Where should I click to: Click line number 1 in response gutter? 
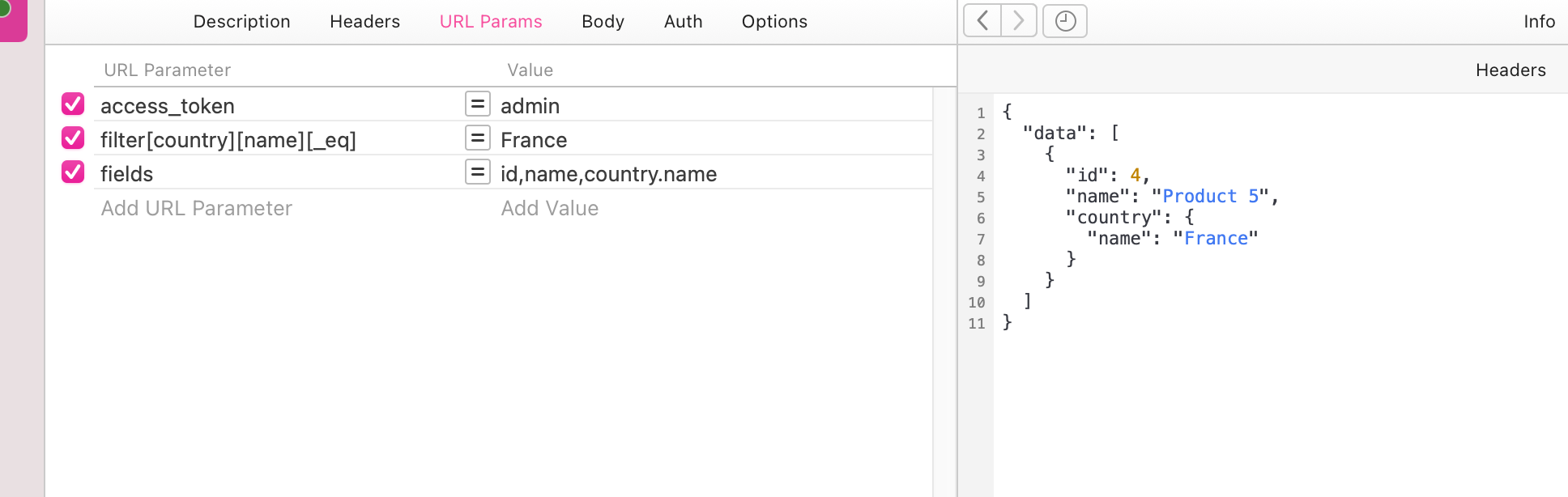[981, 113]
